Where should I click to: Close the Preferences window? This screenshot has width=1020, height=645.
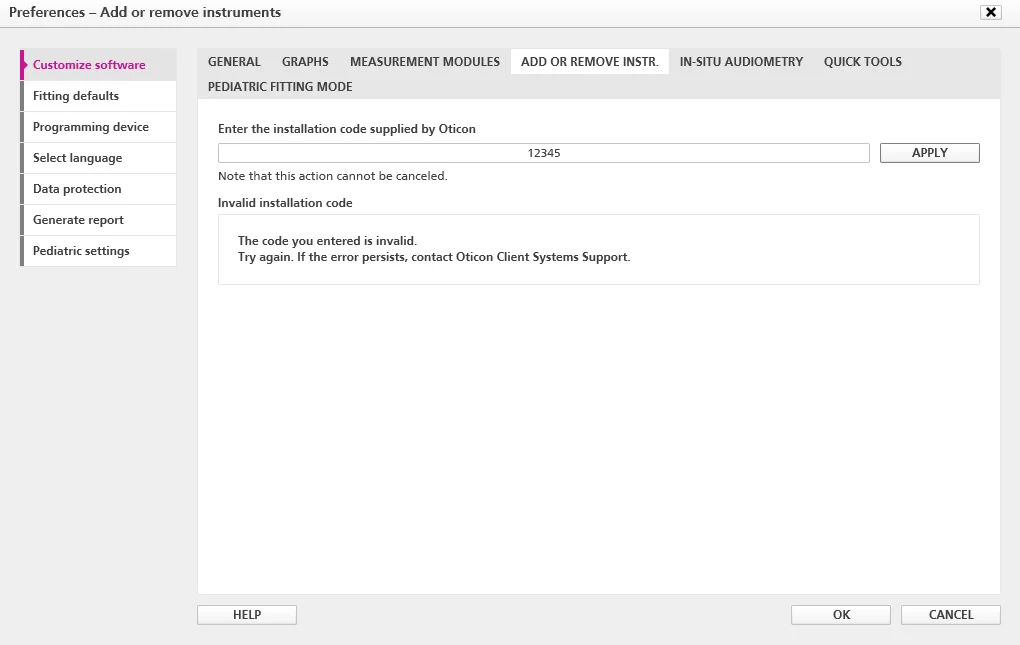pyautogui.click(x=991, y=12)
